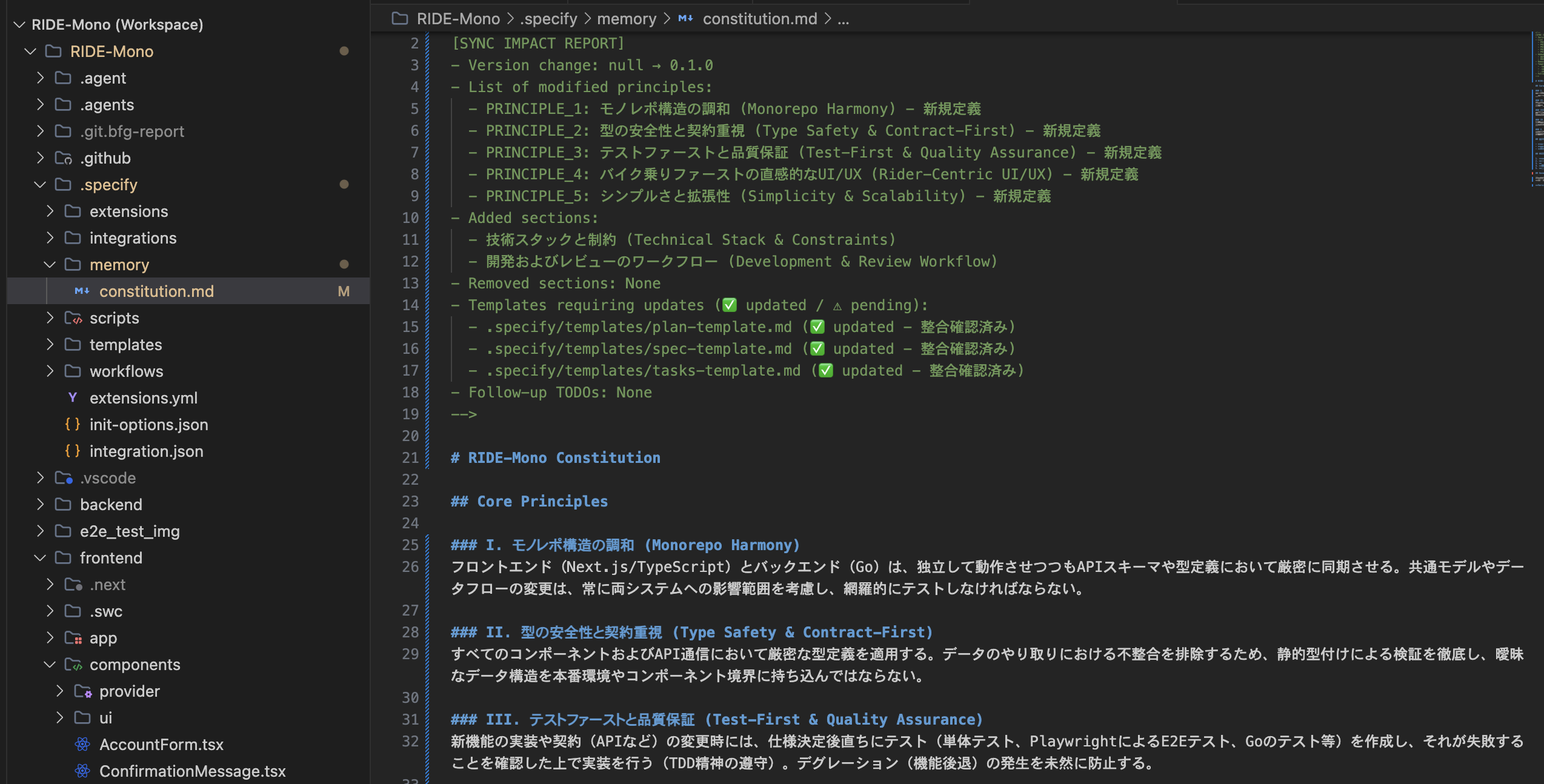Click the backend folder icon
This screenshot has width=1544, height=784.
click(63, 504)
